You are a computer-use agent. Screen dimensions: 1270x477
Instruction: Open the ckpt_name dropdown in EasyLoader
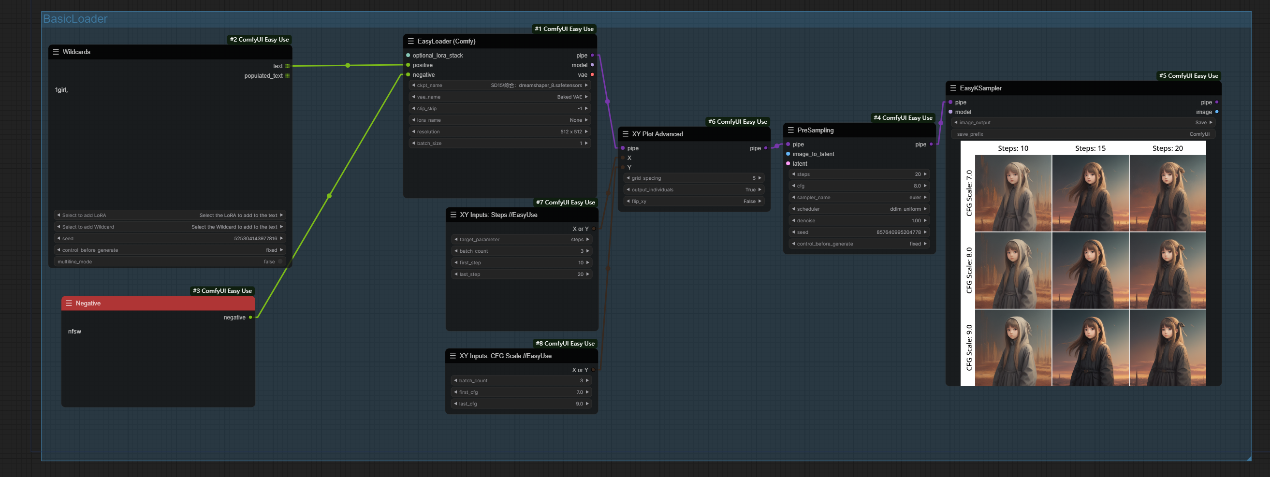[500, 86]
